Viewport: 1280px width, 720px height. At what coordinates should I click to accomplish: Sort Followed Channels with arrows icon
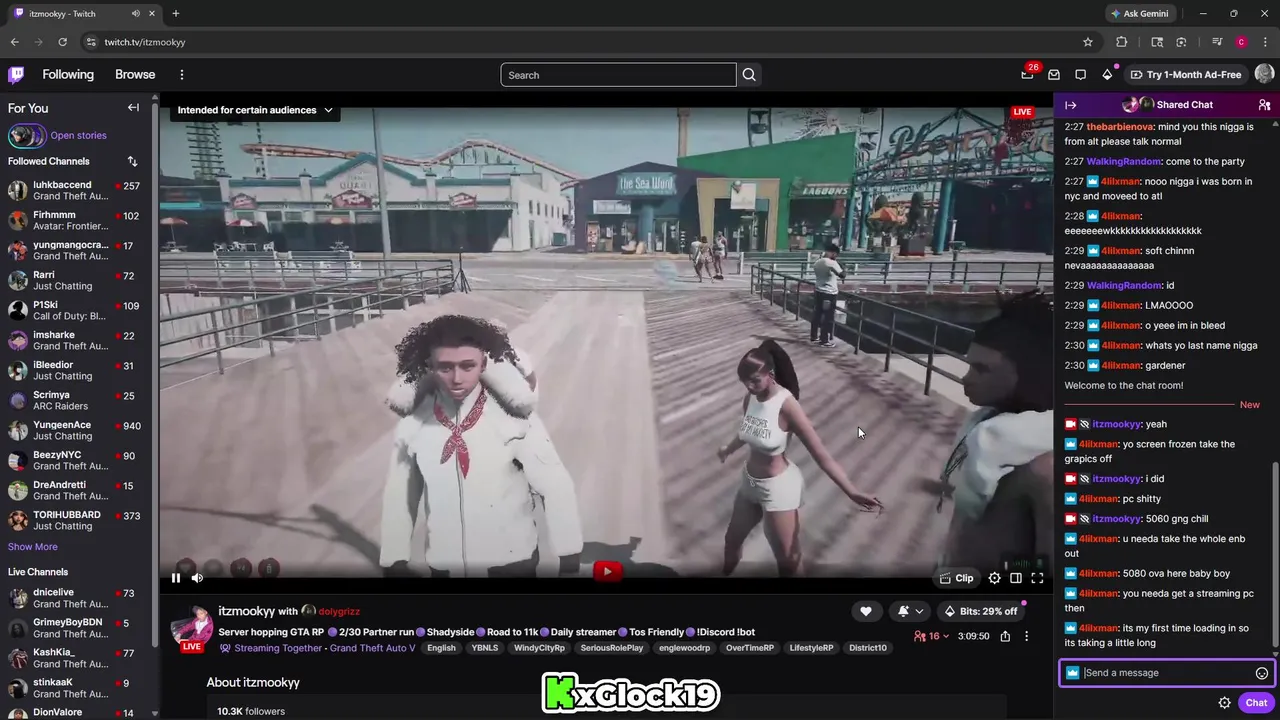[x=132, y=161]
